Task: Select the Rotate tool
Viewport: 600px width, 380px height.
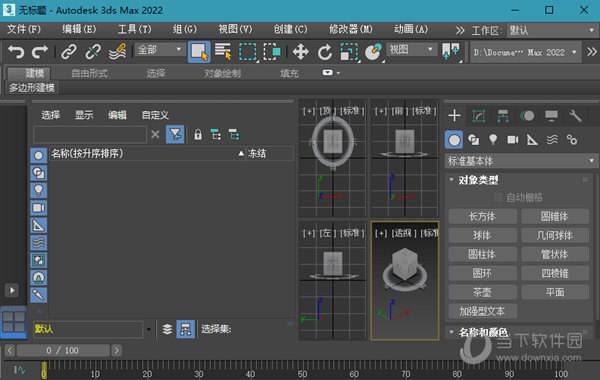Action: [324, 52]
